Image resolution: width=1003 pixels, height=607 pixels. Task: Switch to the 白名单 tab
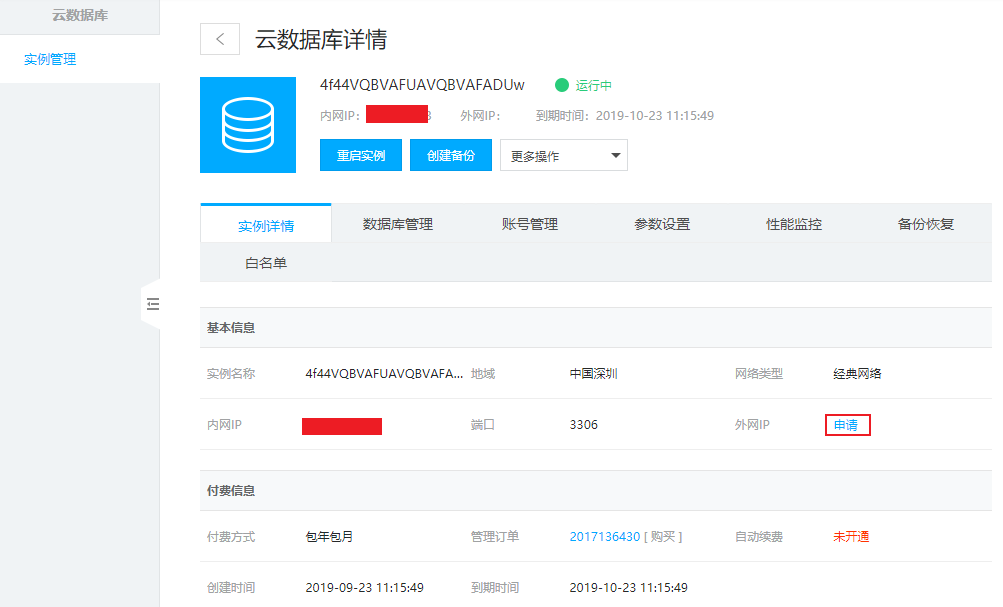pos(266,264)
